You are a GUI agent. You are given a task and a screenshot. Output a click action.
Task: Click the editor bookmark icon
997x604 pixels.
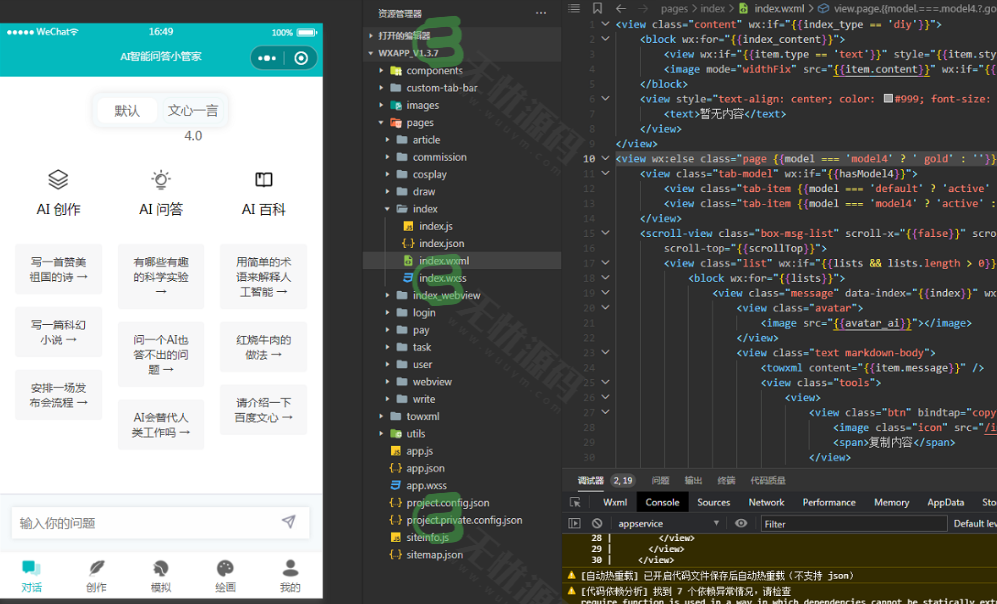[596, 9]
